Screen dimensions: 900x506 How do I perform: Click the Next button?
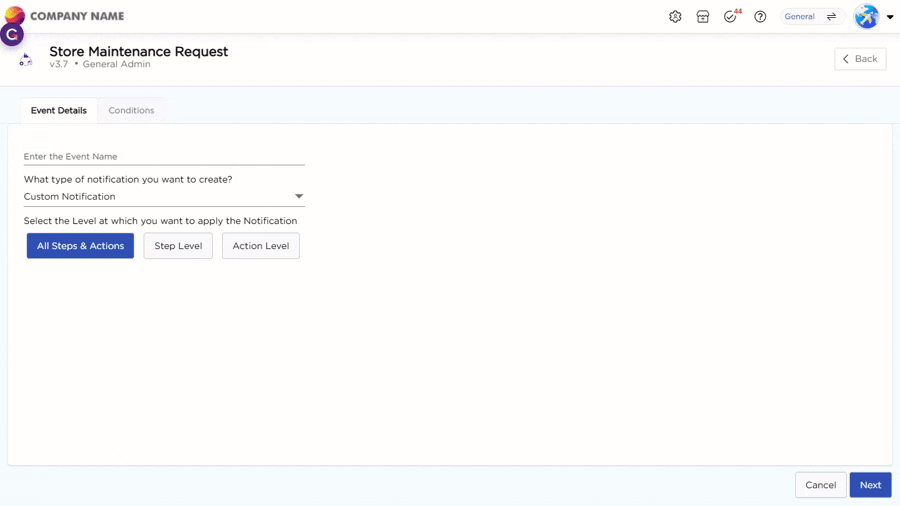(x=870, y=485)
